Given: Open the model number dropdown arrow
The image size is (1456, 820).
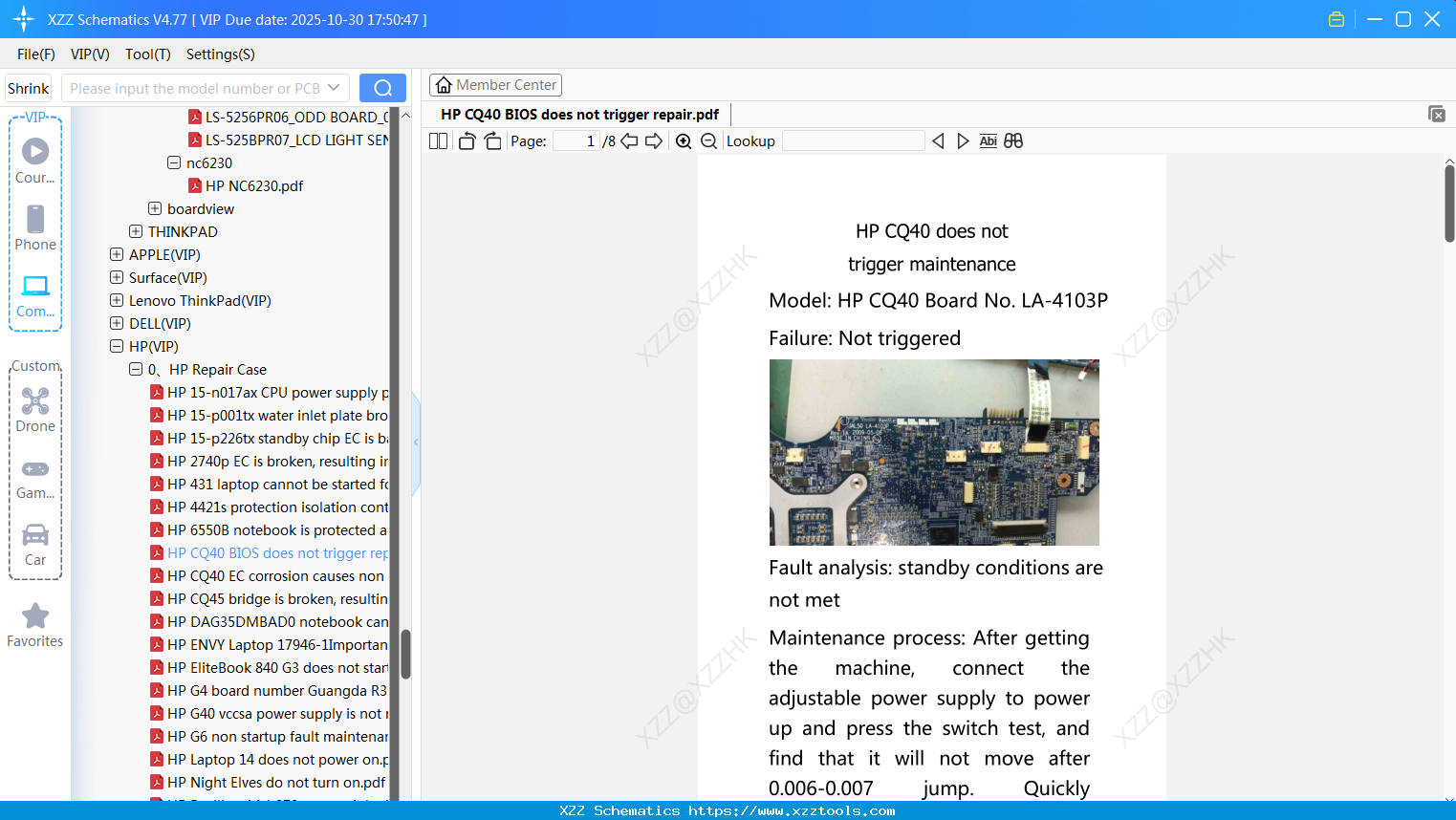Looking at the screenshot, I should pos(334,88).
